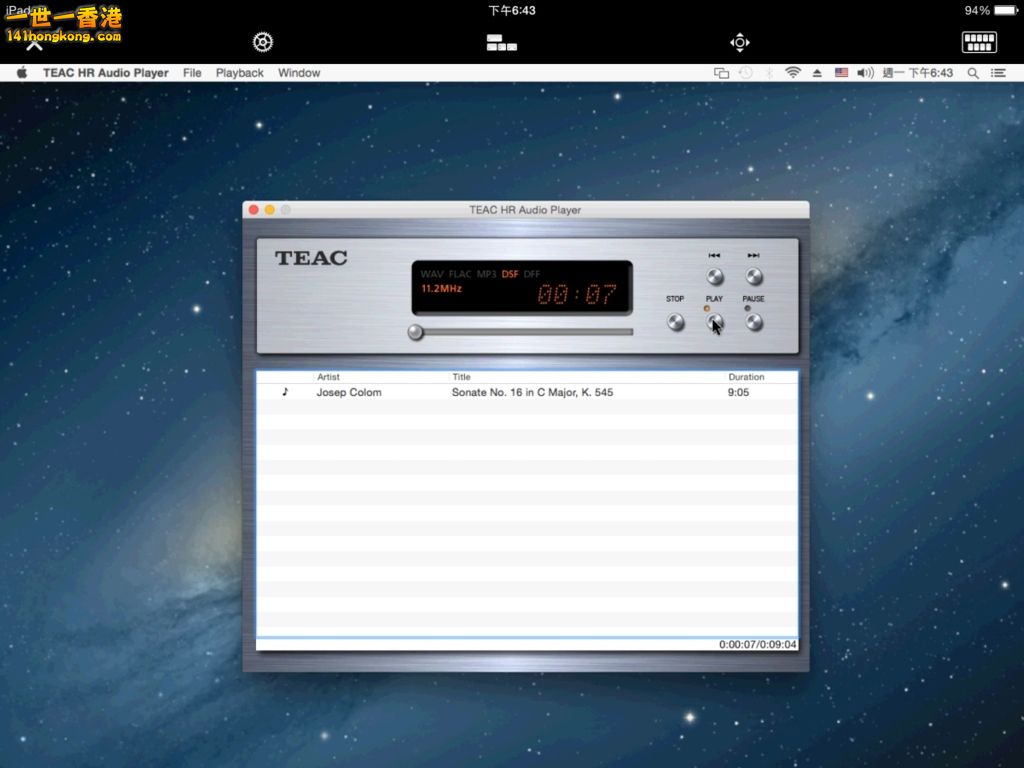Open the Playback menu

(240, 73)
